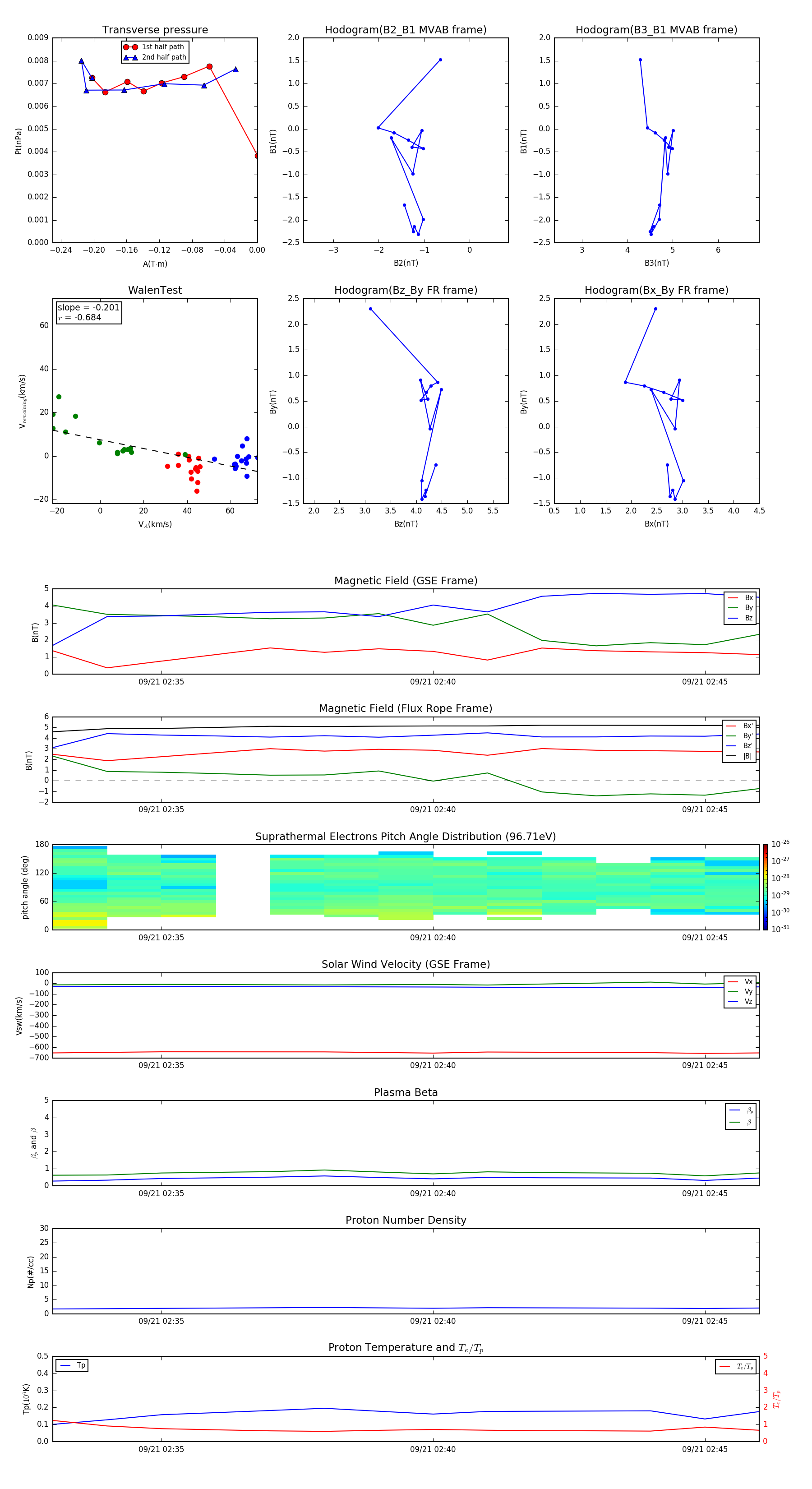The image size is (812, 1489).
Task: Click 'By' in GSE magnetic field legend
Action: [x=740, y=608]
